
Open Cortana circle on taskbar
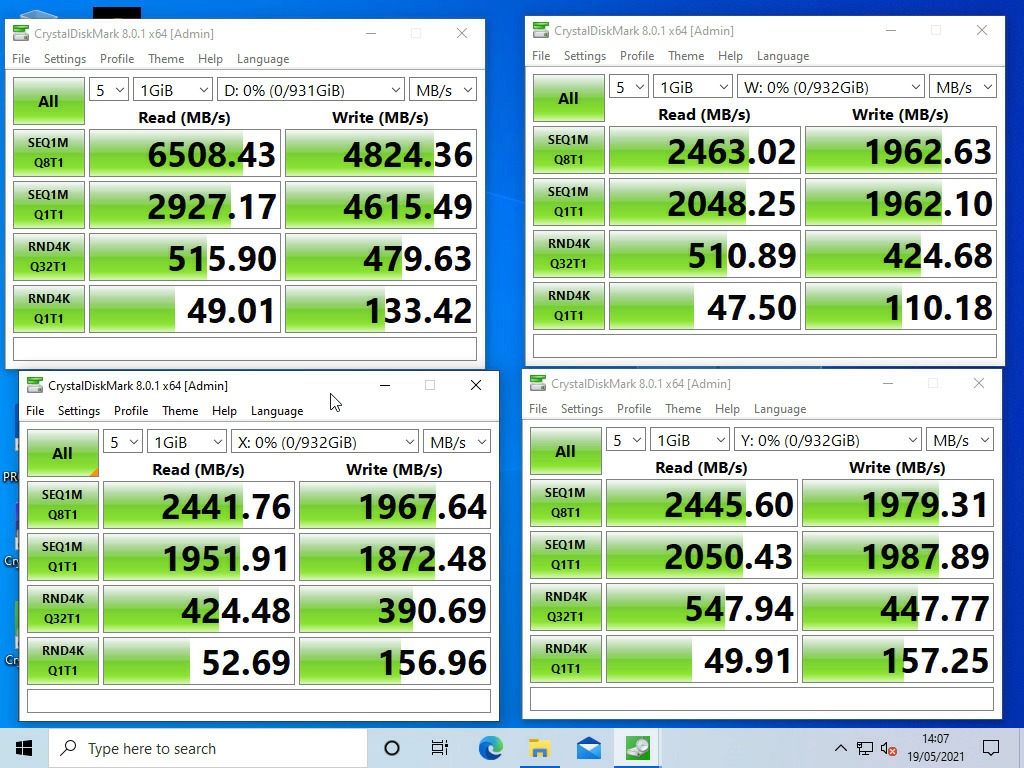click(x=392, y=748)
